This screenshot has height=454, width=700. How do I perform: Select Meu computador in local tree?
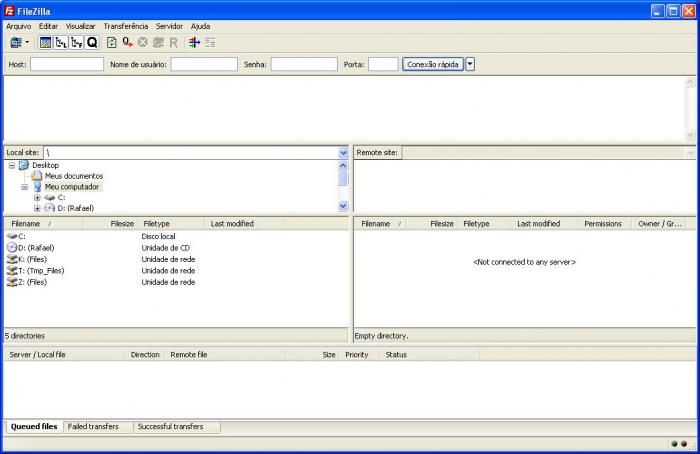point(71,187)
